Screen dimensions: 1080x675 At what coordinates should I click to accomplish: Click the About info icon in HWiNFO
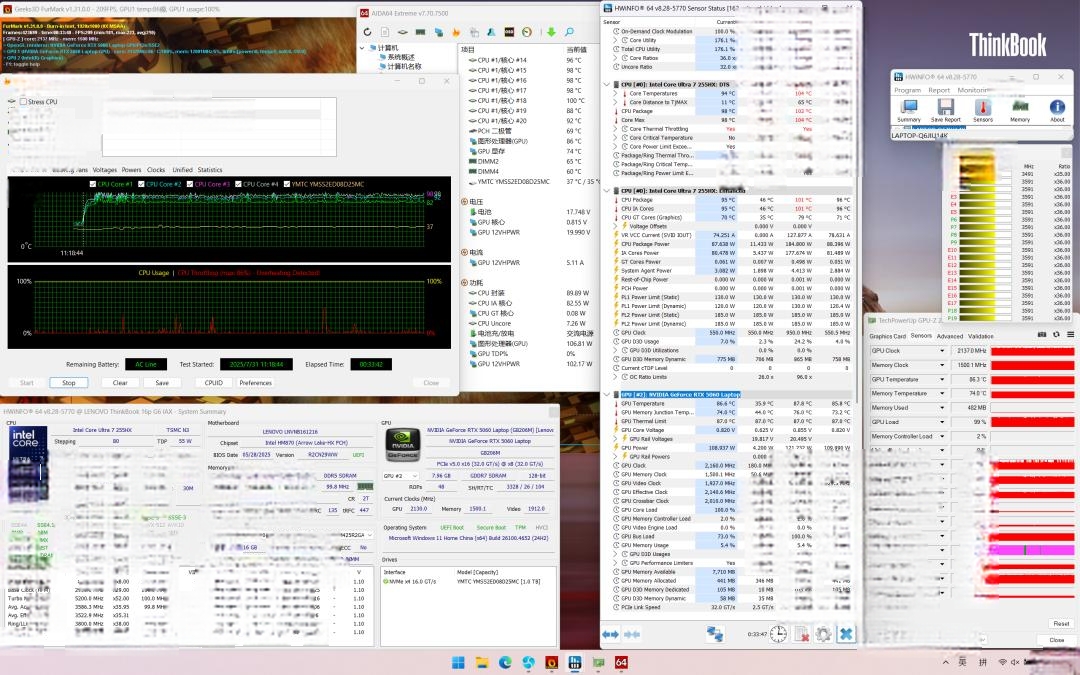pyautogui.click(x=1057, y=110)
